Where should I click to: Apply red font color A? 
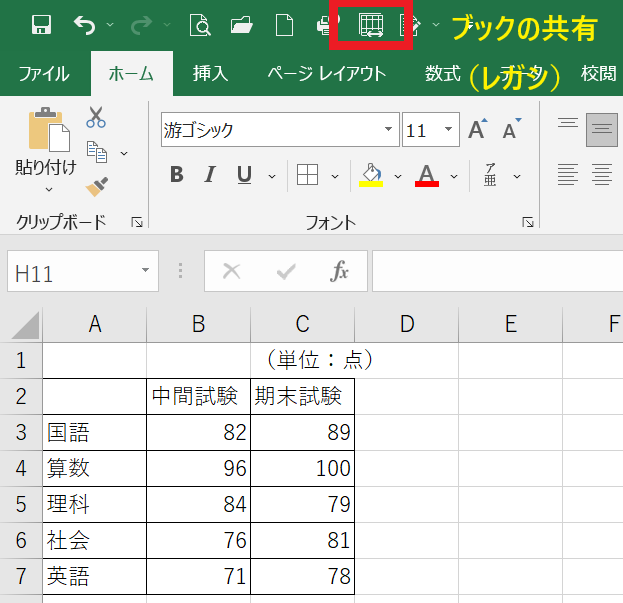pyautogui.click(x=427, y=175)
